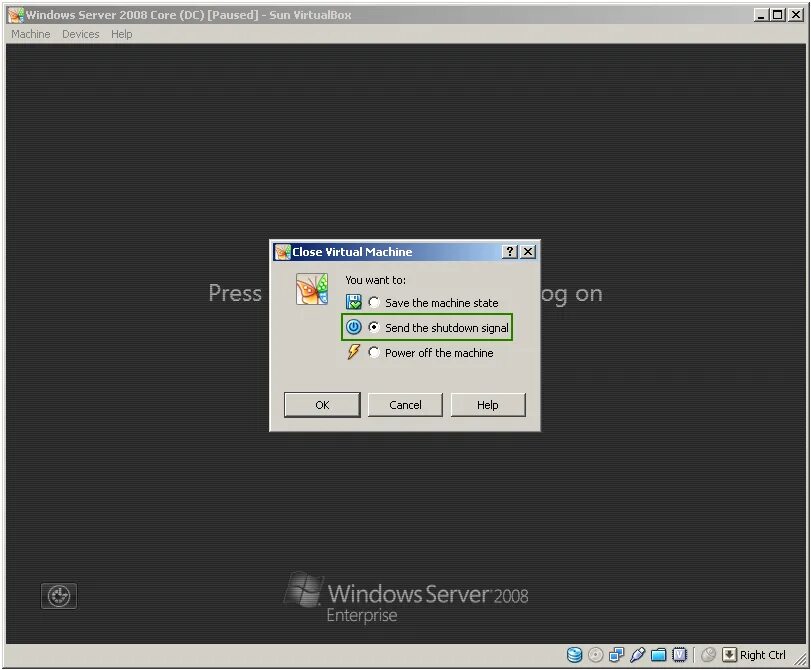Close the Close Virtual Machine dialog
Image resolution: width=811 pixels, height=670 pixels.
528,251
